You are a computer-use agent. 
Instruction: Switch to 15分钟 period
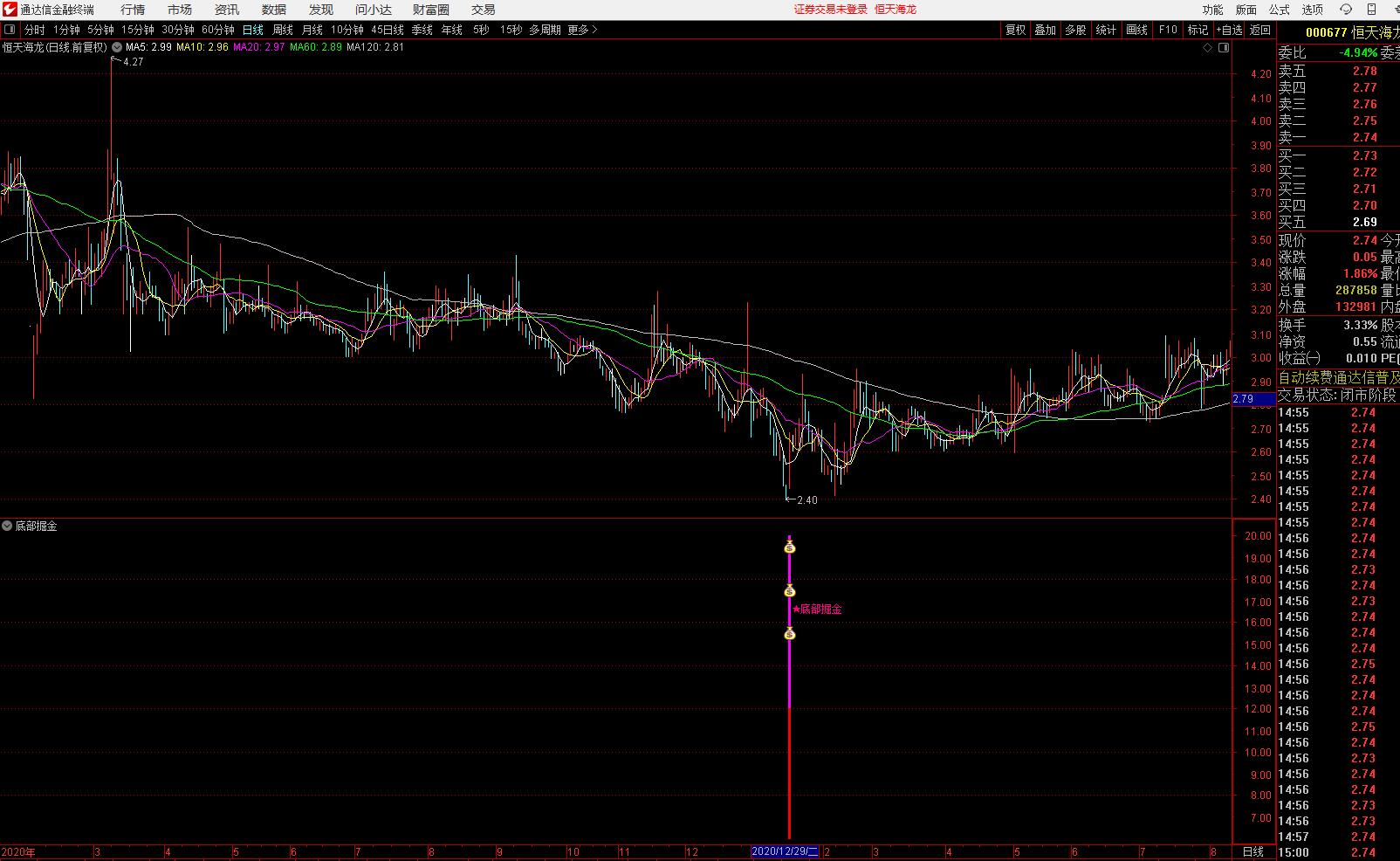[x=137, y=30]
